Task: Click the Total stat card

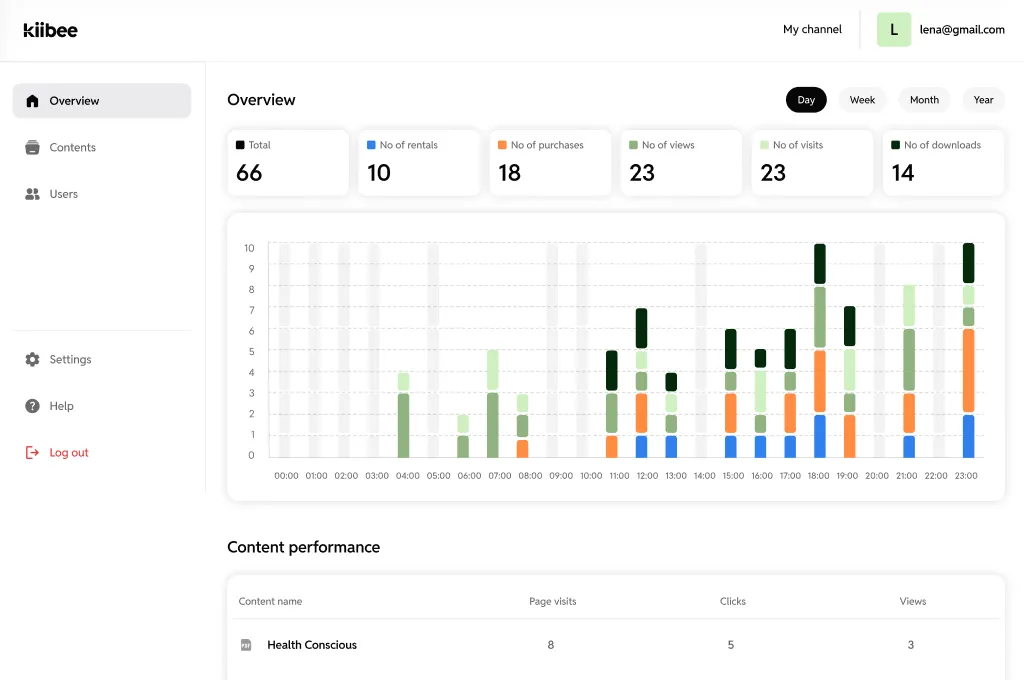Action: pyautogui.click(x=288, y=163)
